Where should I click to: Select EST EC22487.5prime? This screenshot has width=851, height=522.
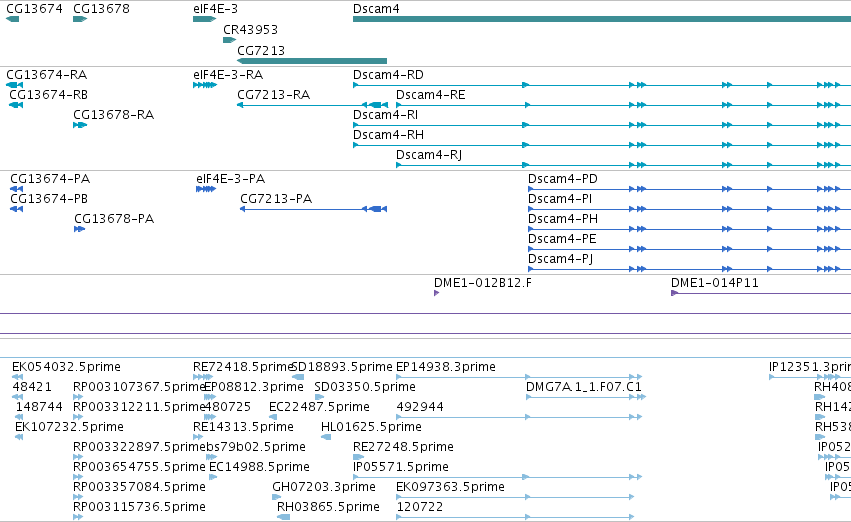click(273, 417)
